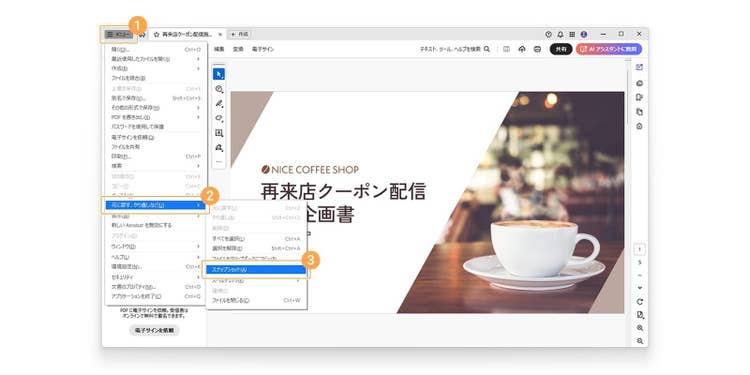Click the zoom in magnifier icon
The height and width of the screenshot is (375, 750).
640,328
